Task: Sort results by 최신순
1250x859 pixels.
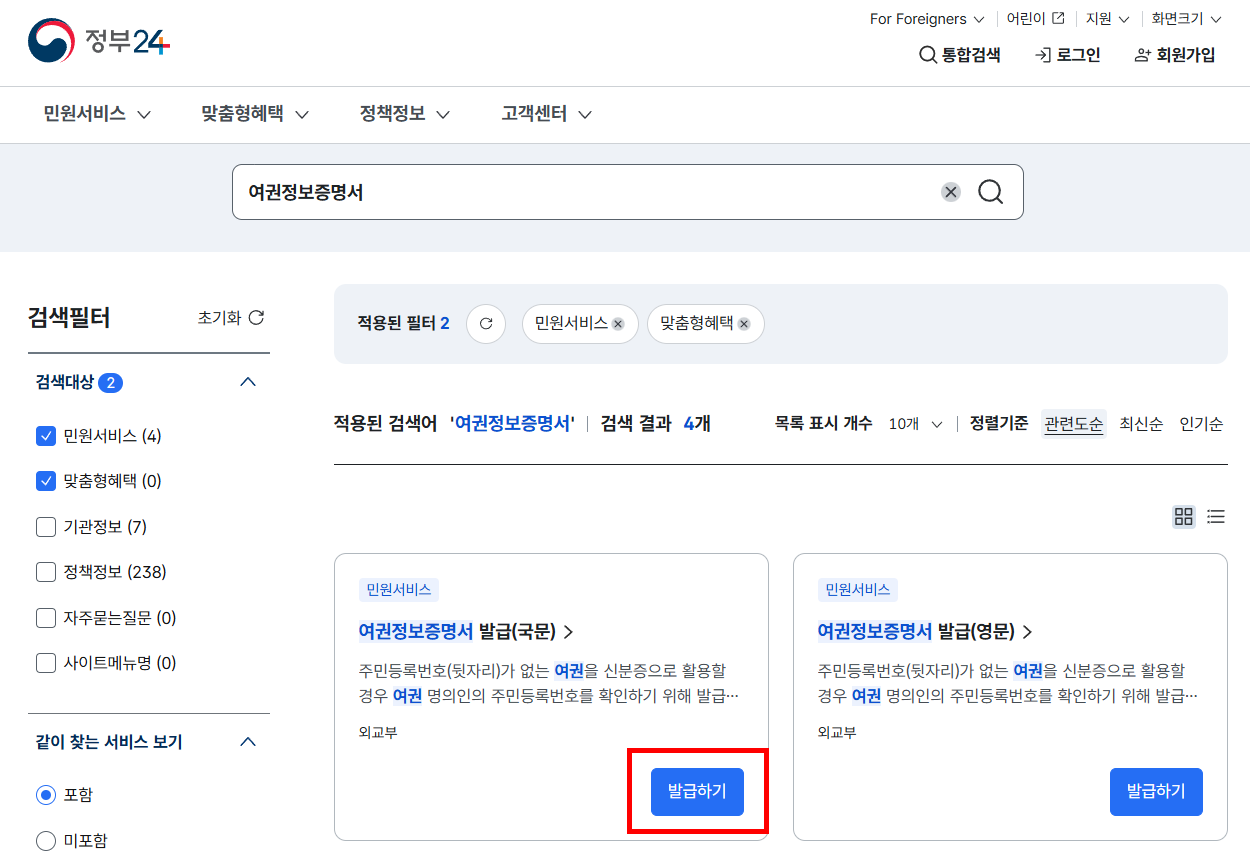Action: tap(1141, 424)
